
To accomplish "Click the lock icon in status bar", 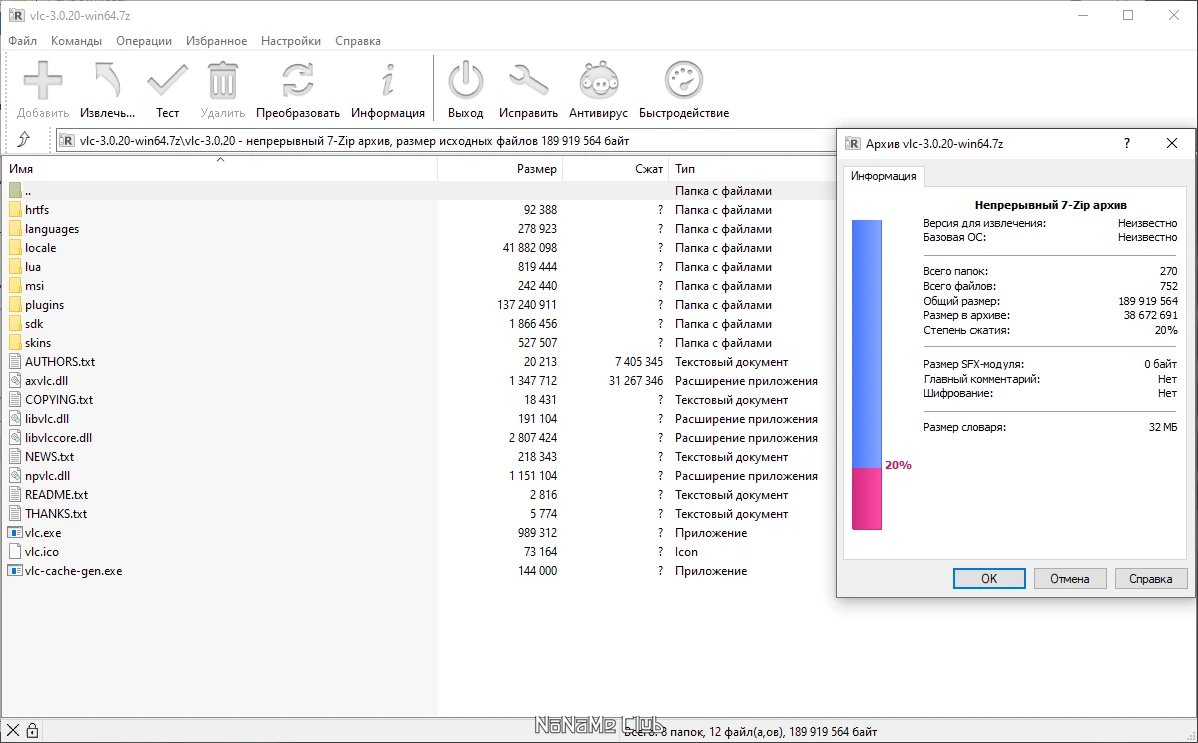I will click(32, 731).
